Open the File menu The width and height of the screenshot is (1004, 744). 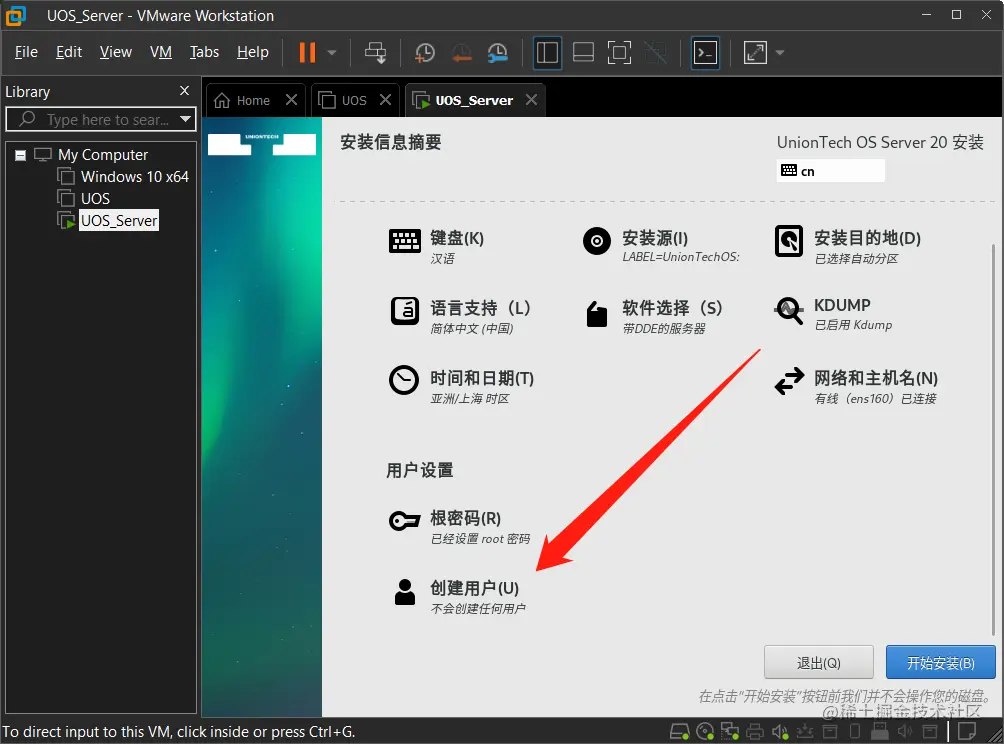coord(26,52)
